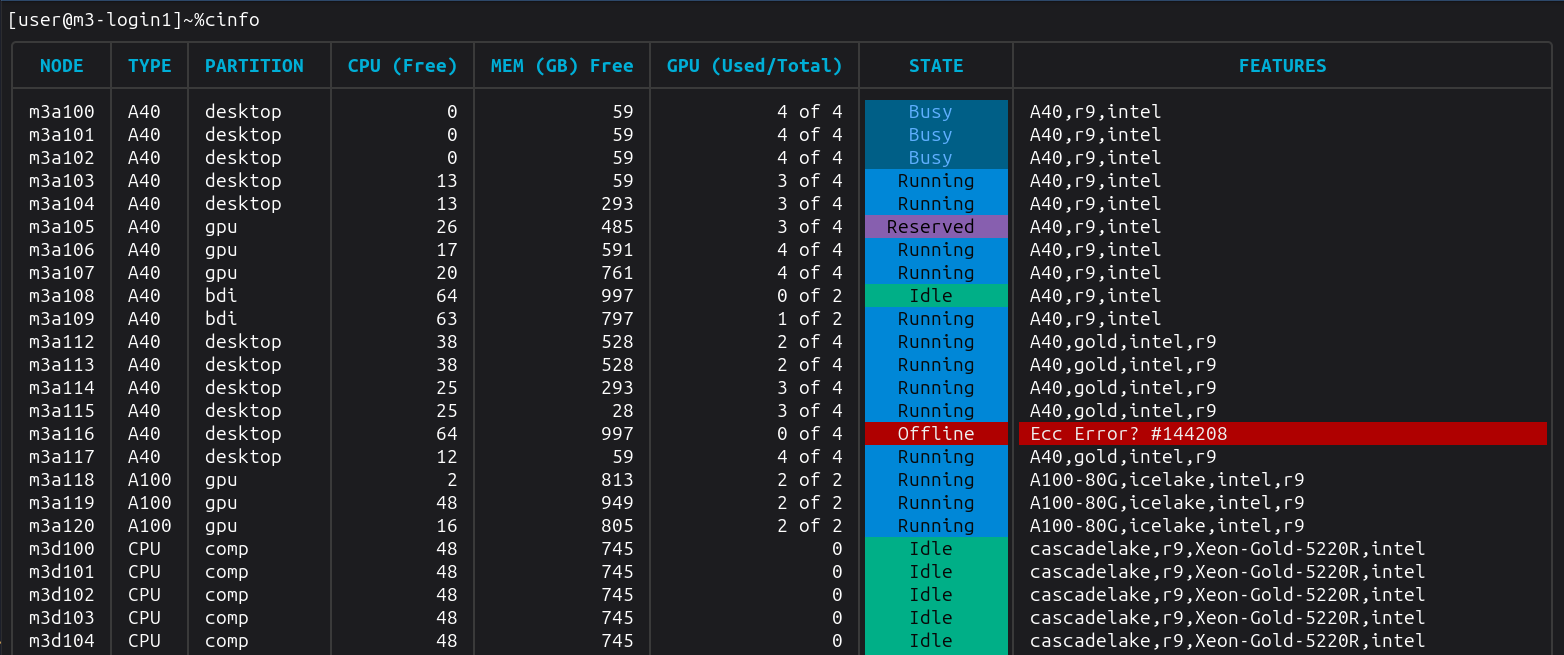The width and height of the screenshot is (1564, 655).
Task: Click the desktop partition of m3a103
Action: click(243, 180)
